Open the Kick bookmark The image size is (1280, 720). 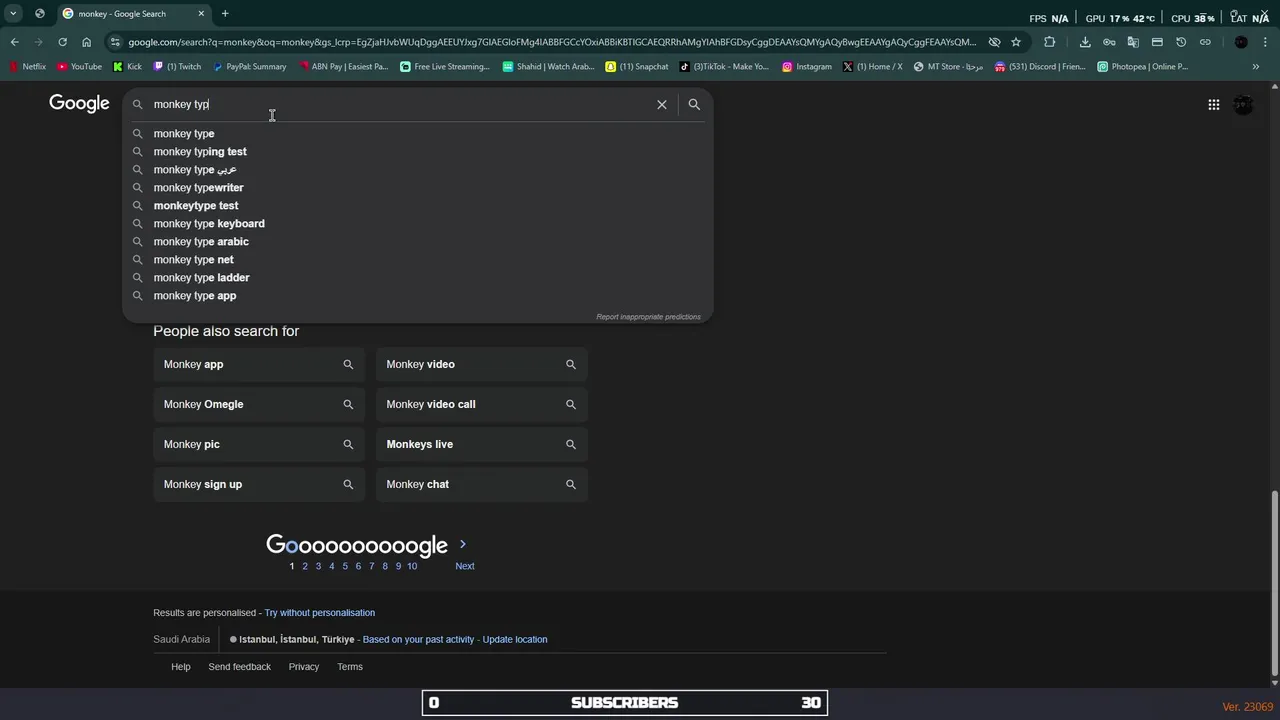point(128,67)
